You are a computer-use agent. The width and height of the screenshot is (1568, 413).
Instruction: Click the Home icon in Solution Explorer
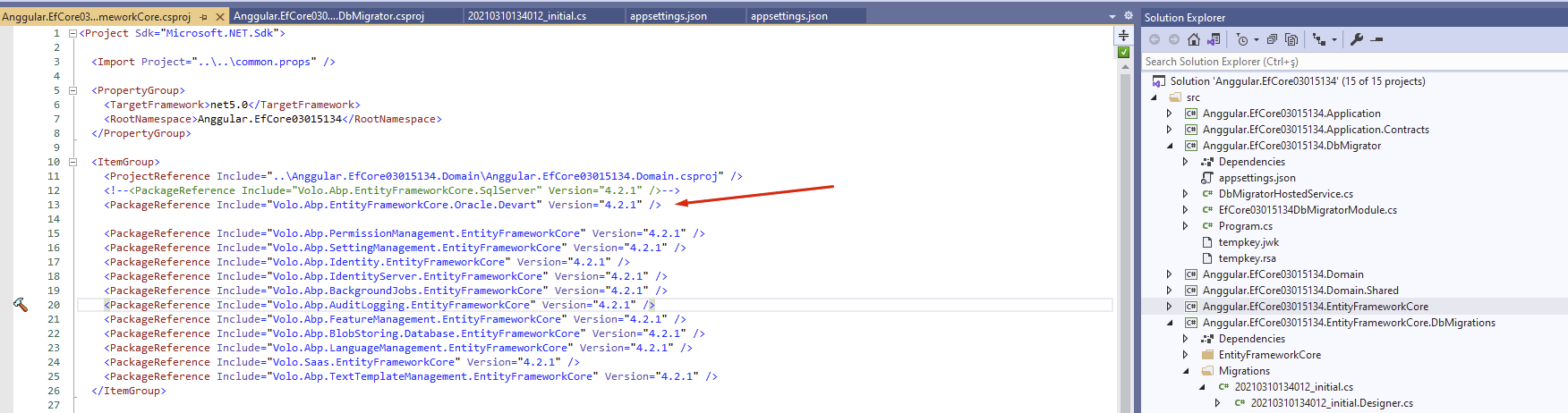[1193, 39]
